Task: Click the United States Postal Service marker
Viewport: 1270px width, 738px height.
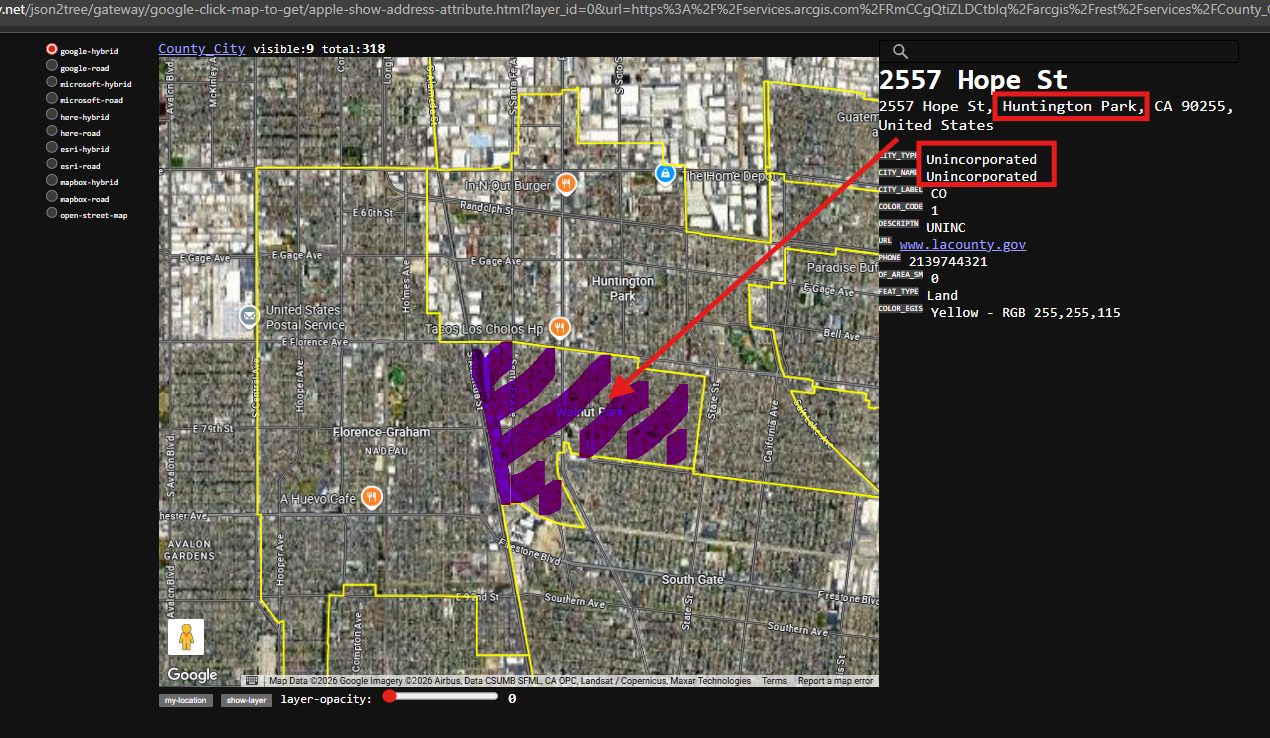Action: point(248,317)
